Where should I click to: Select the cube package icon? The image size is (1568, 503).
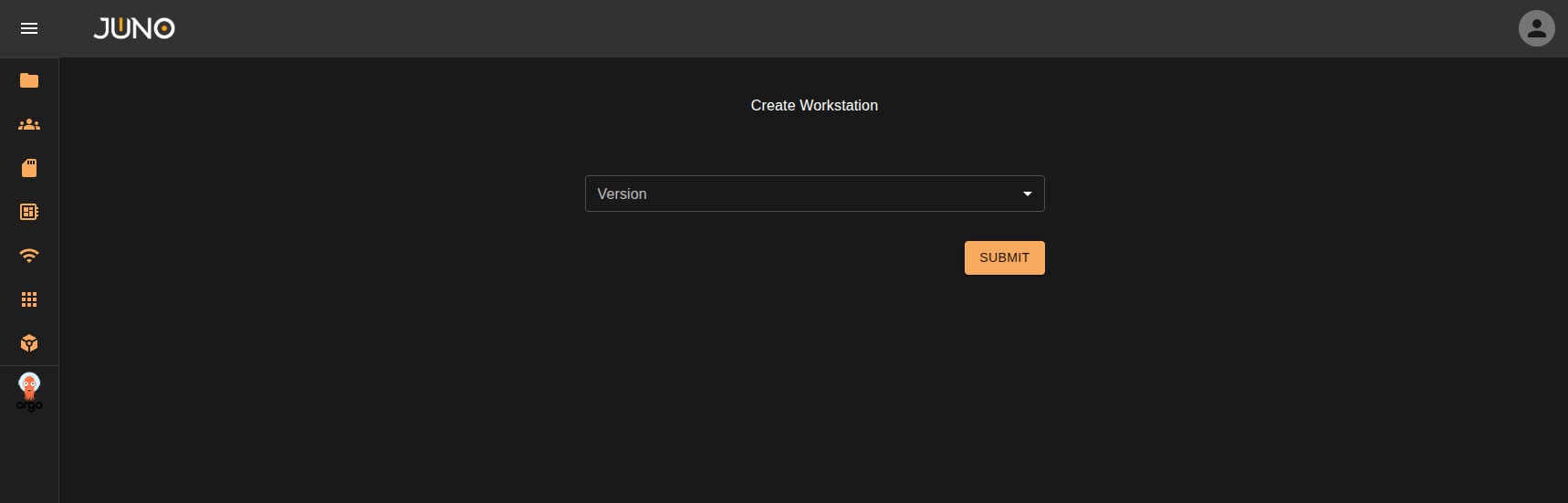point(29,343)
